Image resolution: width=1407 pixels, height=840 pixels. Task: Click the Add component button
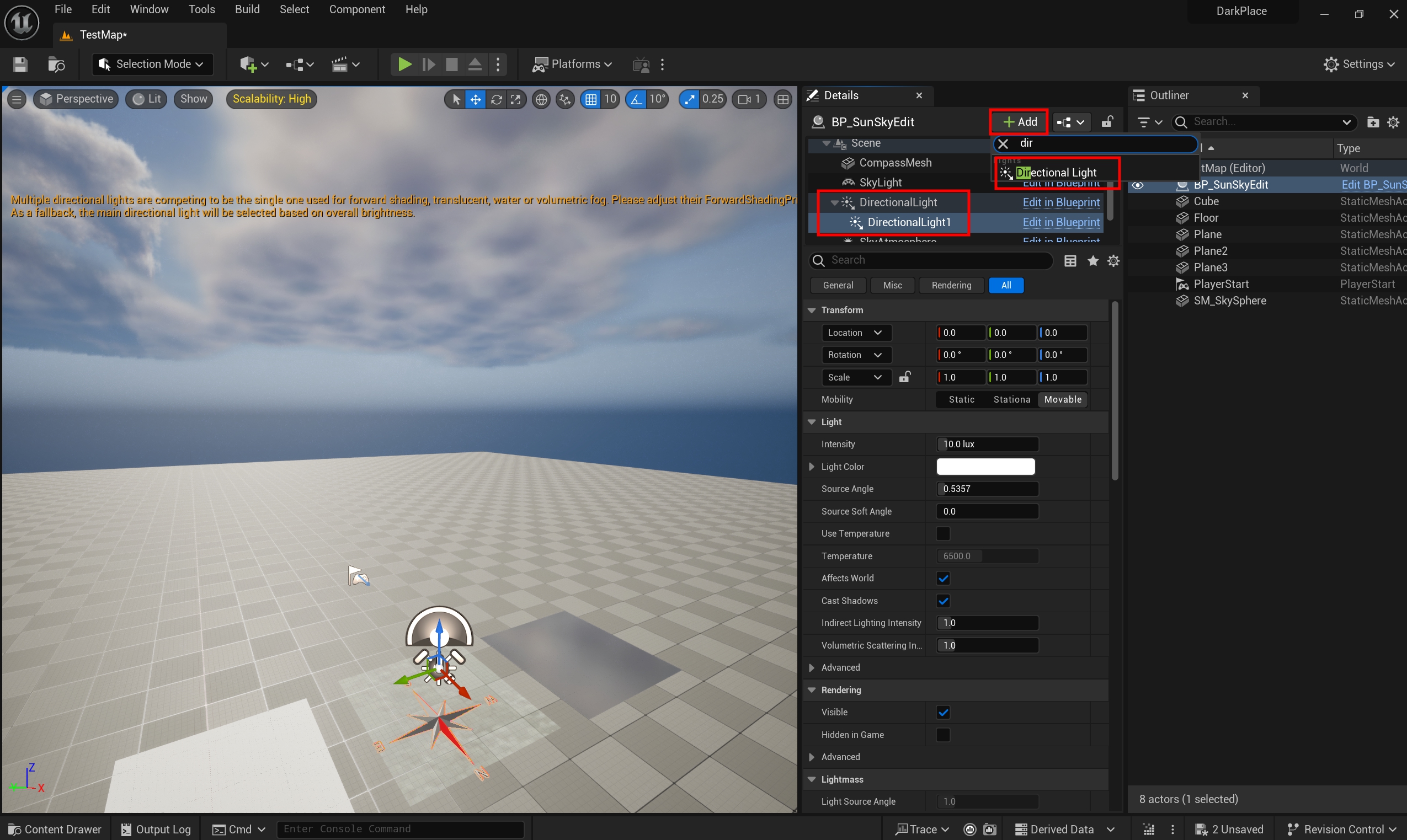point(1019,122)
